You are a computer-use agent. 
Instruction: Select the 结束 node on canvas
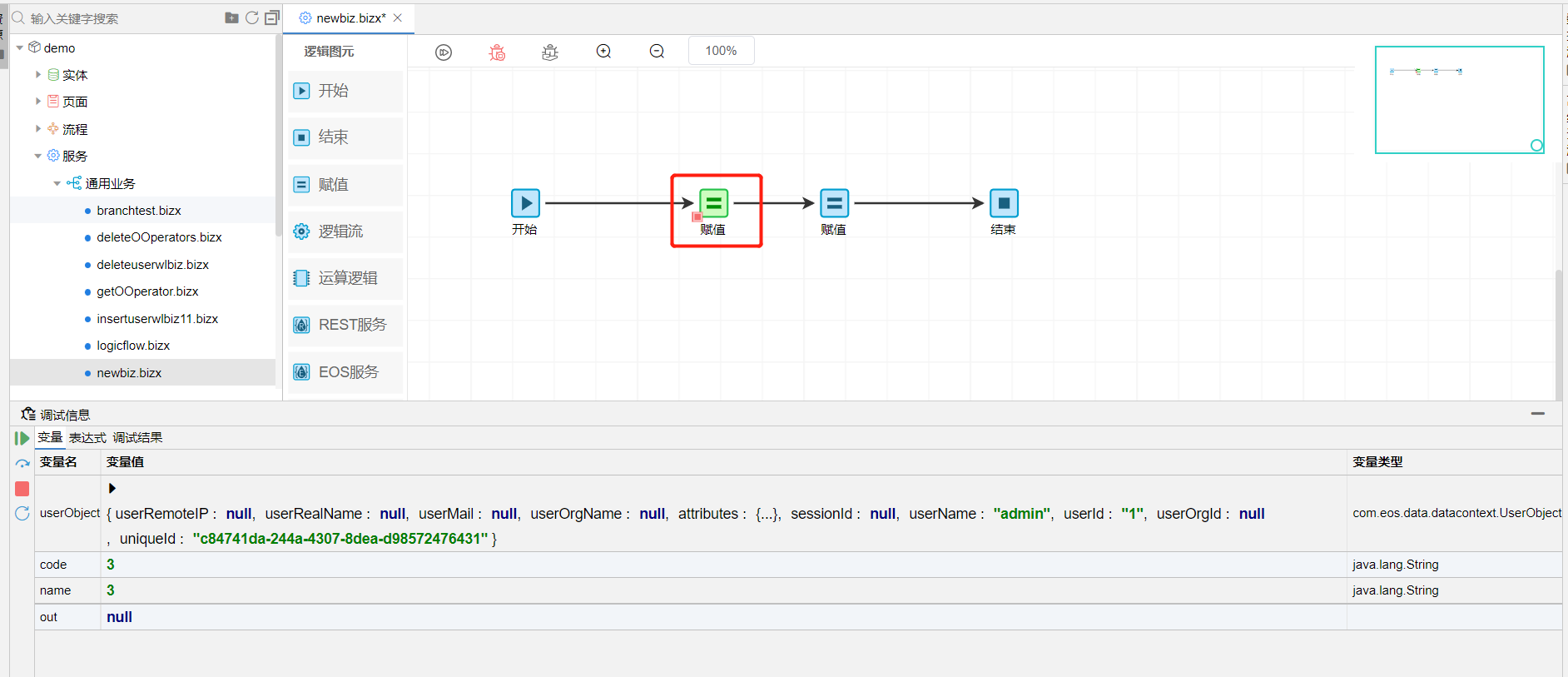1003,203
